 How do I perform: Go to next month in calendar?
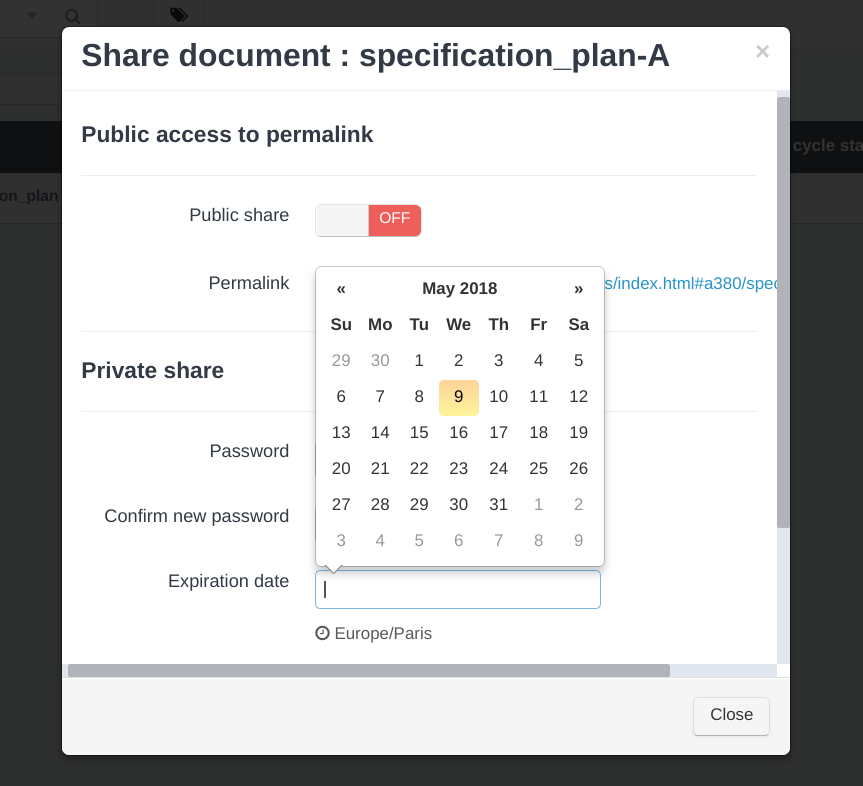click(578, 288)
